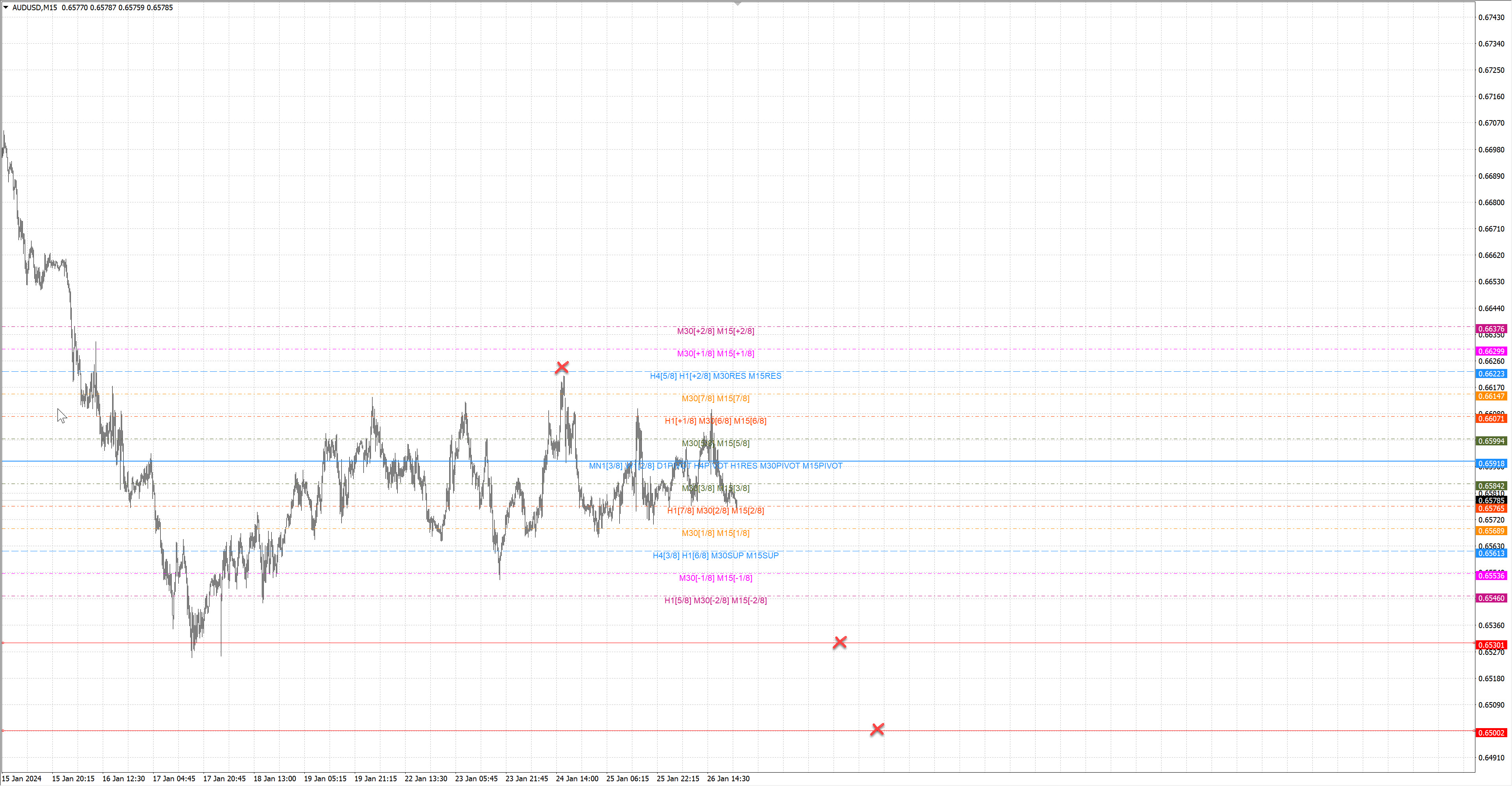
Task: Click the magenta 0.66299 price tag
Action: point(1491,351)
